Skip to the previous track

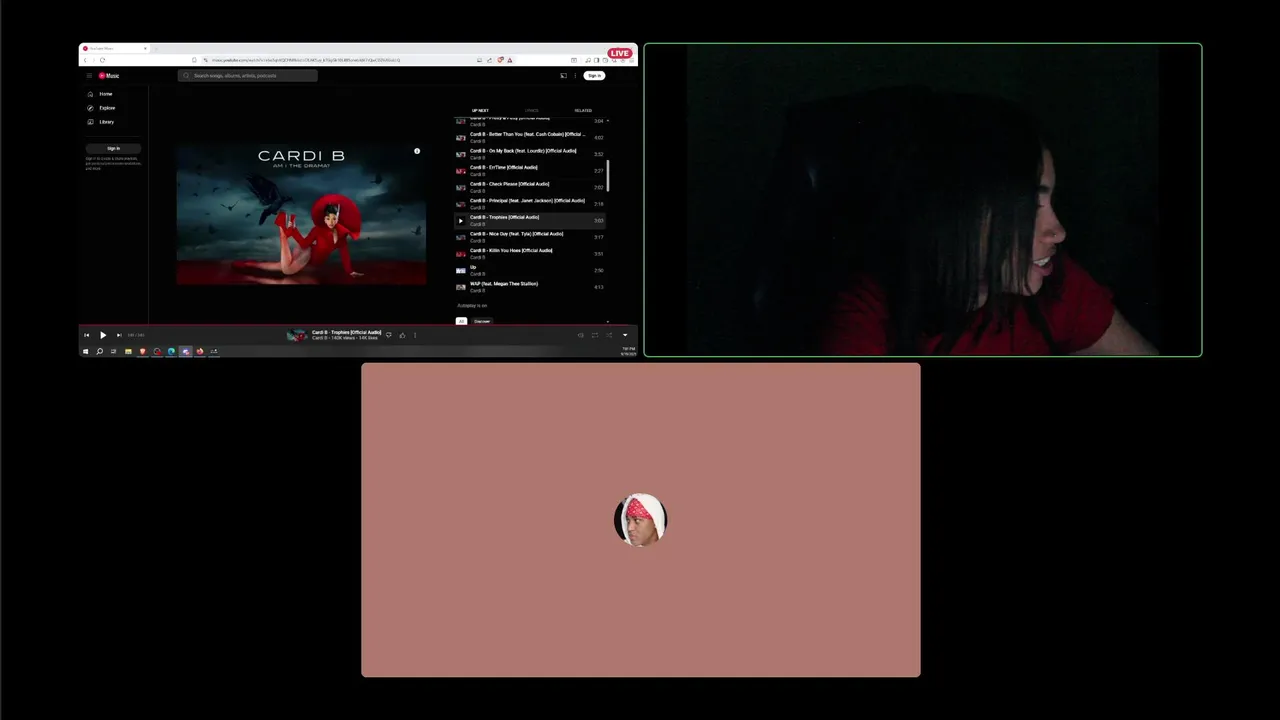87,335
